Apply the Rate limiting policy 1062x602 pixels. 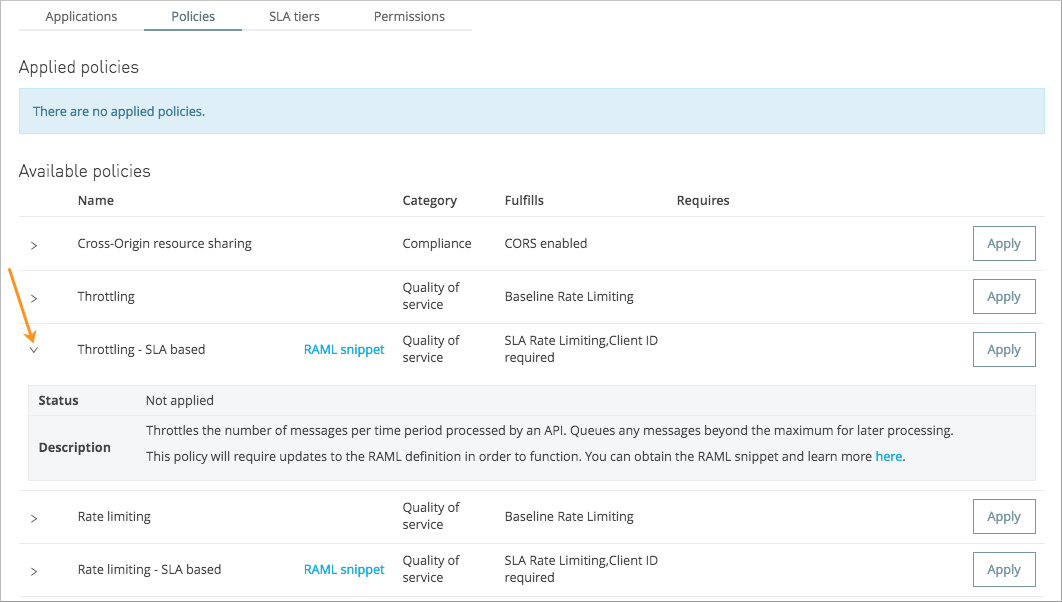tap(1004, 516)
